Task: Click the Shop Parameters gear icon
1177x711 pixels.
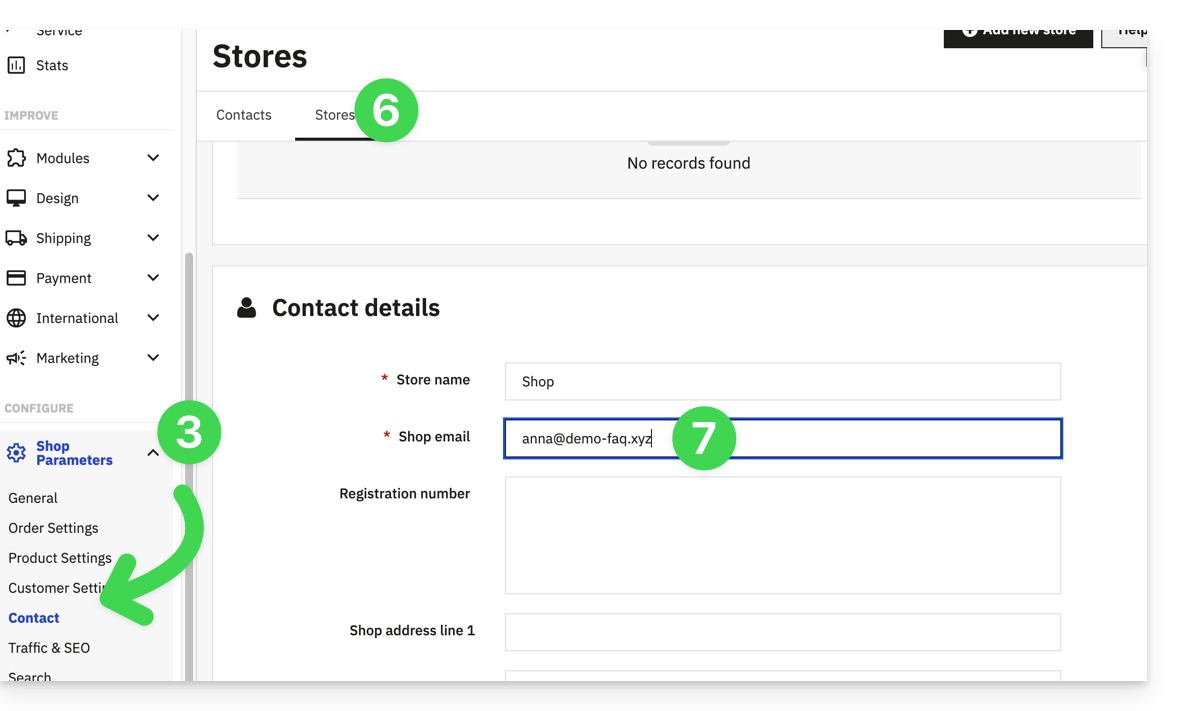Action: [16, 453]
